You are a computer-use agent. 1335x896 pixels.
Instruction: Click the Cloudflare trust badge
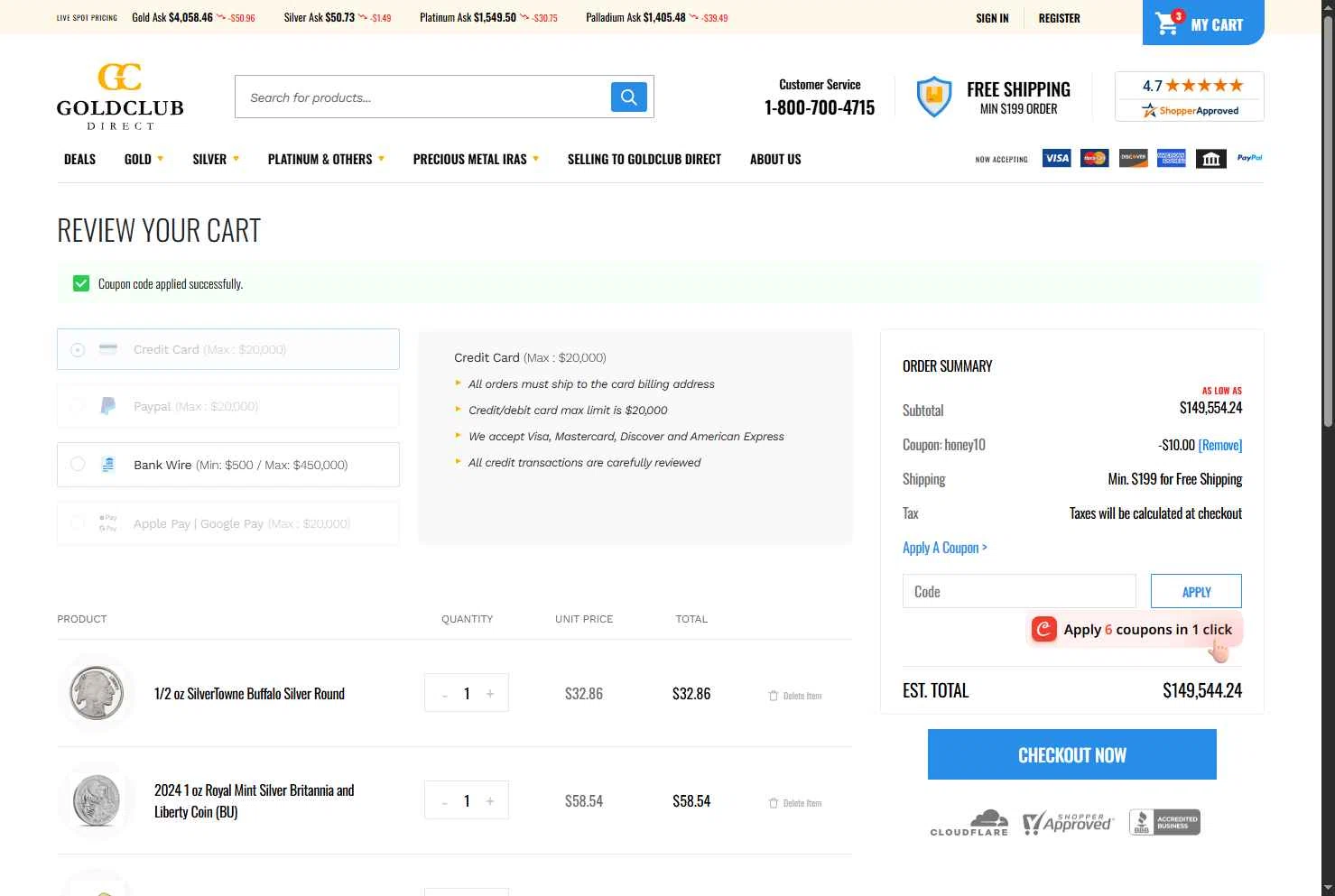969,822
